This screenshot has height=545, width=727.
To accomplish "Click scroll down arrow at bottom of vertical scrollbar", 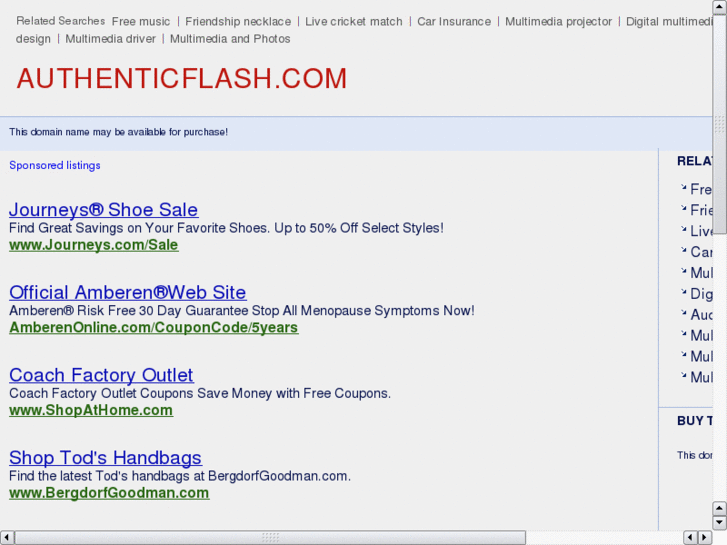I will point(720,523).
